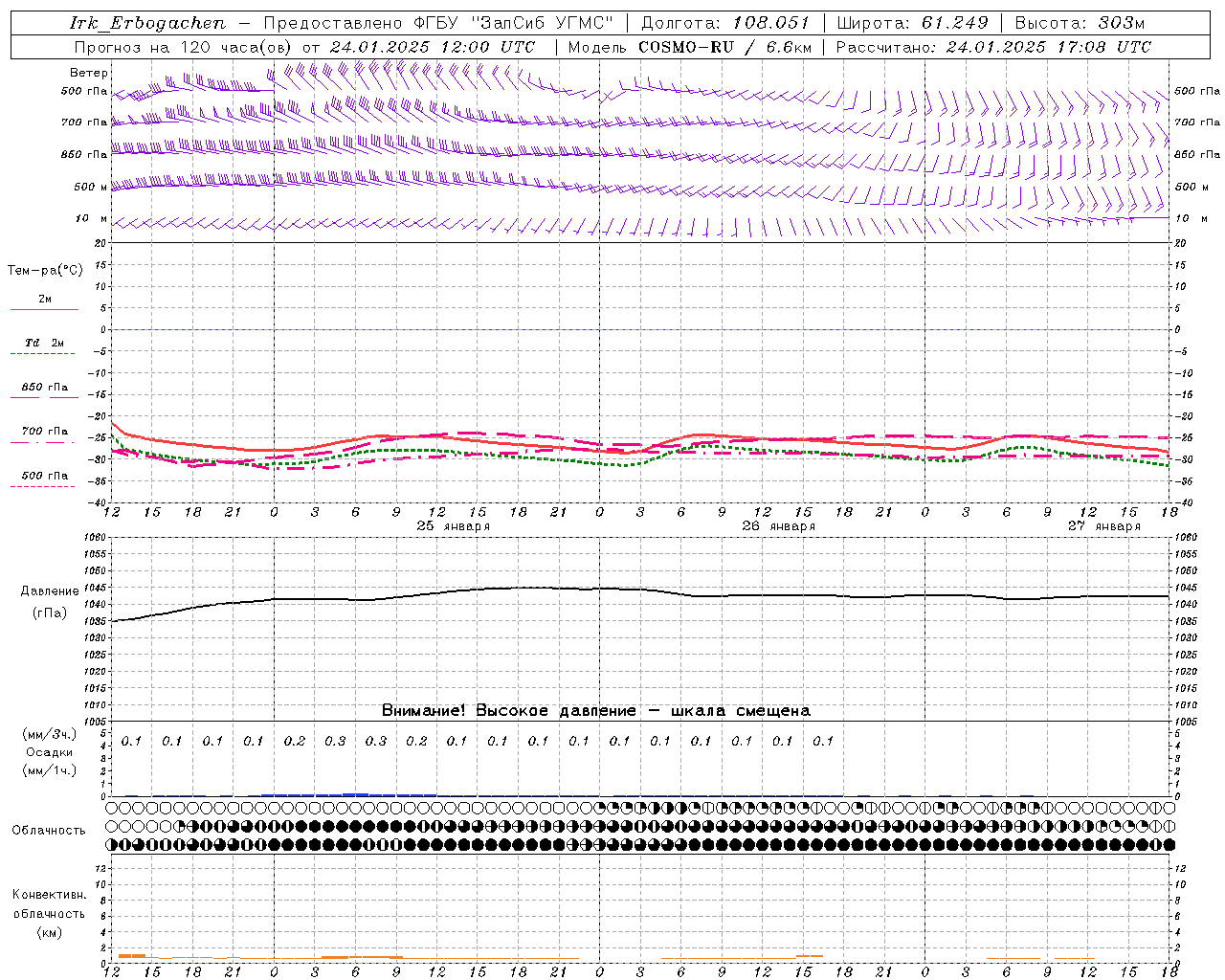Click the (гПа) unit label under Давление

[x=50, y=612]
